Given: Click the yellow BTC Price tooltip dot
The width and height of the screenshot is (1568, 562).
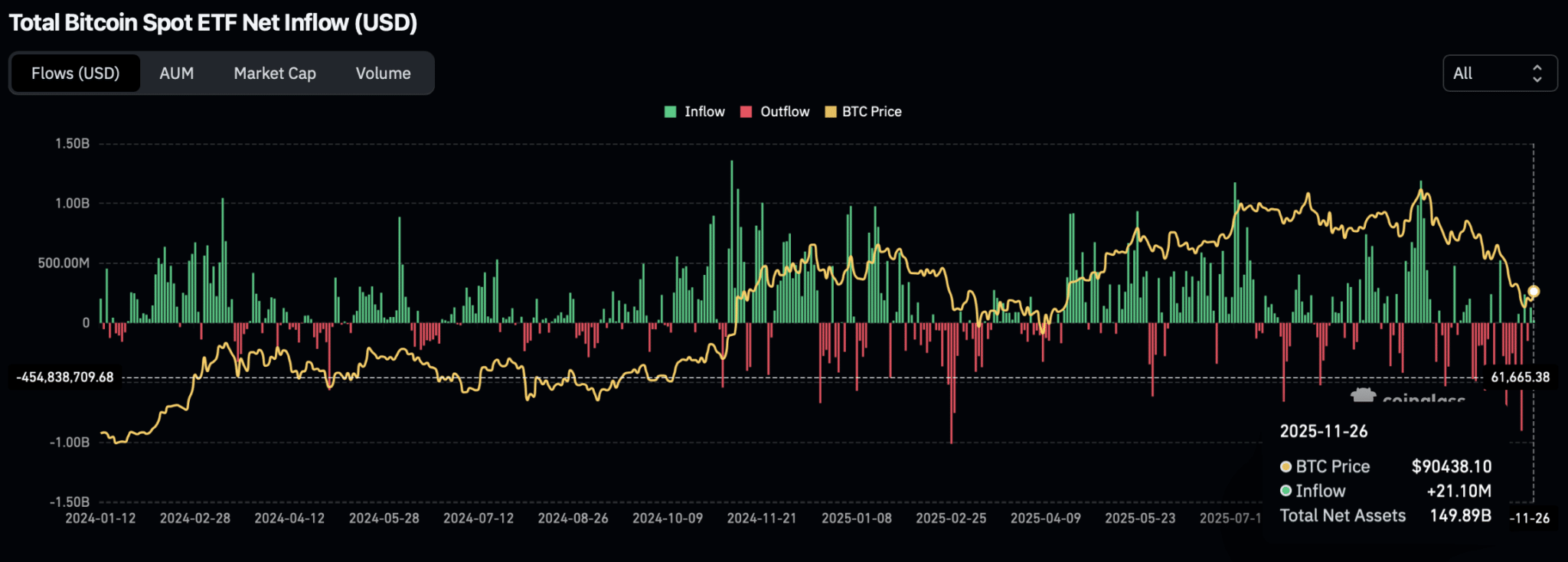Looking at the screenshot, I should click(x=1285, y=466).
